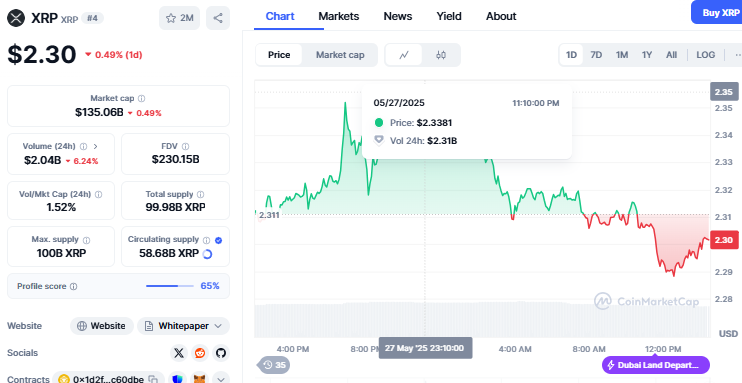Switch to the Markets tab
742x383 pixels.
pos(338,16)
